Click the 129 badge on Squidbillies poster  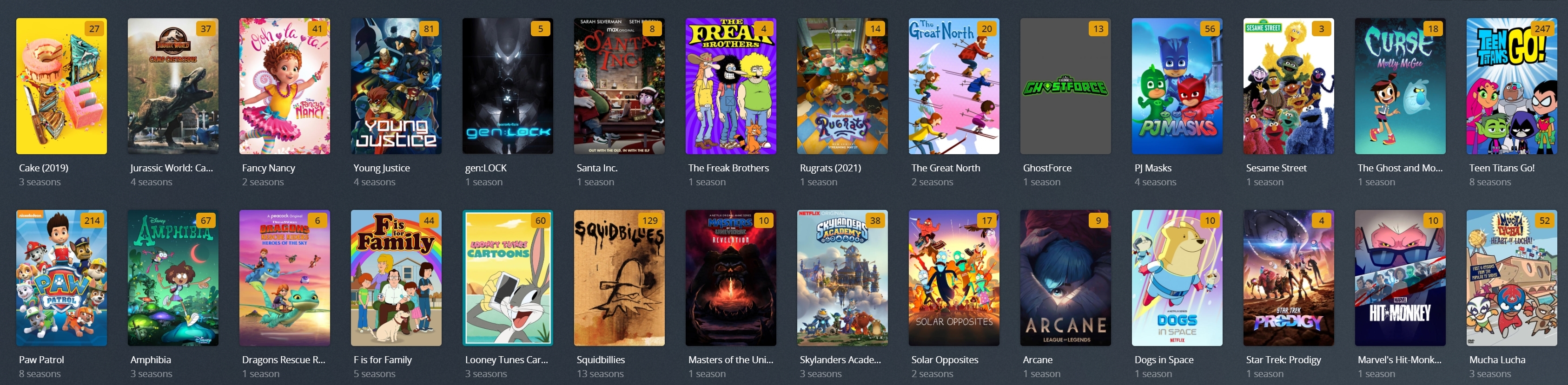(x=649, y=220)
